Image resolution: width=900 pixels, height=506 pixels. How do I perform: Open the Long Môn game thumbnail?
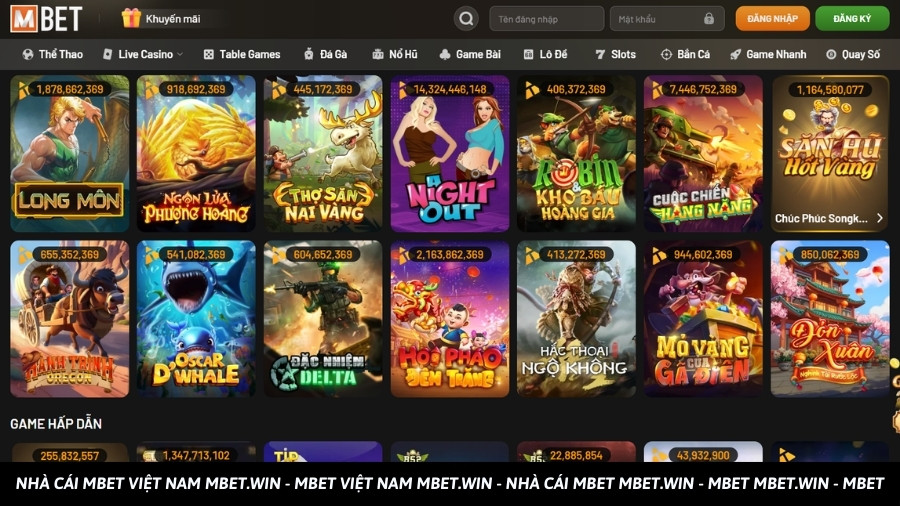tap(70, 153)
